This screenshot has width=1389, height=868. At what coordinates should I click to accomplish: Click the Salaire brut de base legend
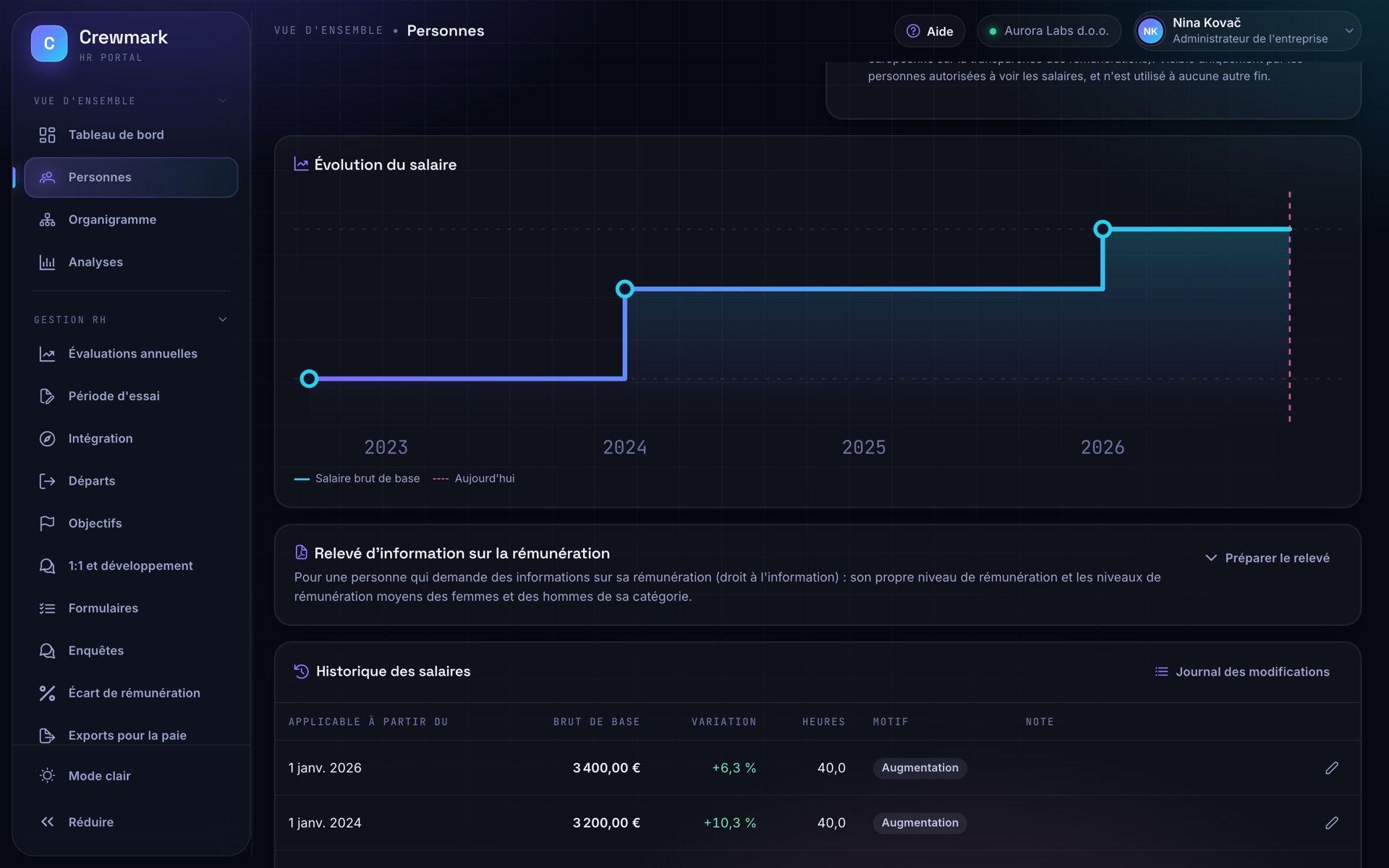(357, 478)
